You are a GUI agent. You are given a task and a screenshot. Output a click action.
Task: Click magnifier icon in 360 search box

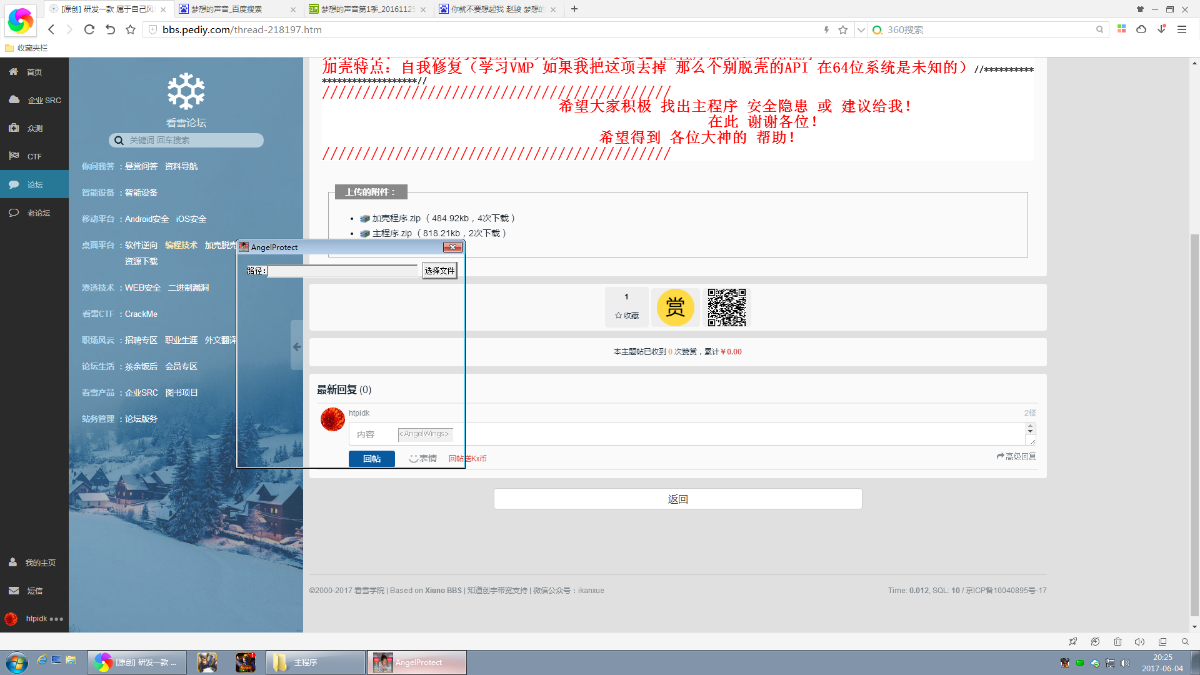pyautogui.click(x=1100, y=29)
